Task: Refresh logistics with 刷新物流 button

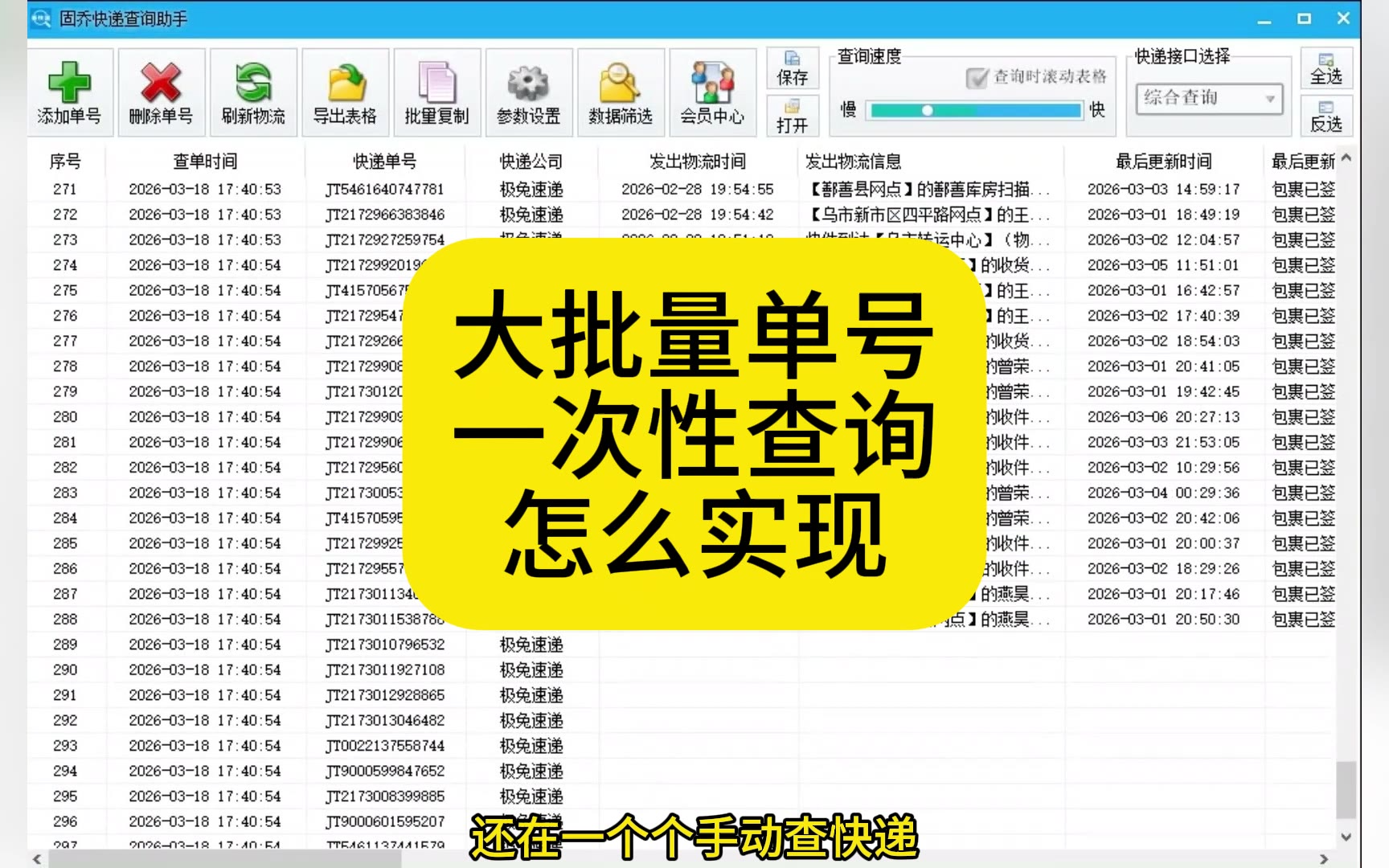Action: pyautogui.click(x=253, y=92)
